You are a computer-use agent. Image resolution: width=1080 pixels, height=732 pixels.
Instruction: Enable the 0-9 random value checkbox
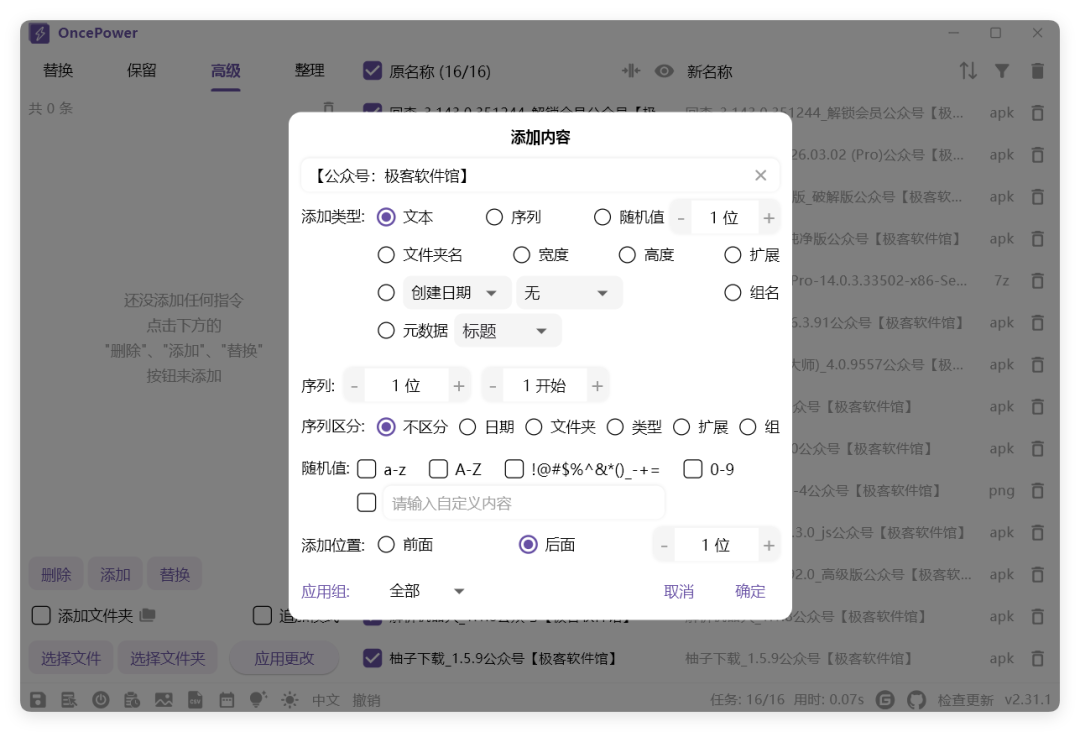tap(692, 470)
